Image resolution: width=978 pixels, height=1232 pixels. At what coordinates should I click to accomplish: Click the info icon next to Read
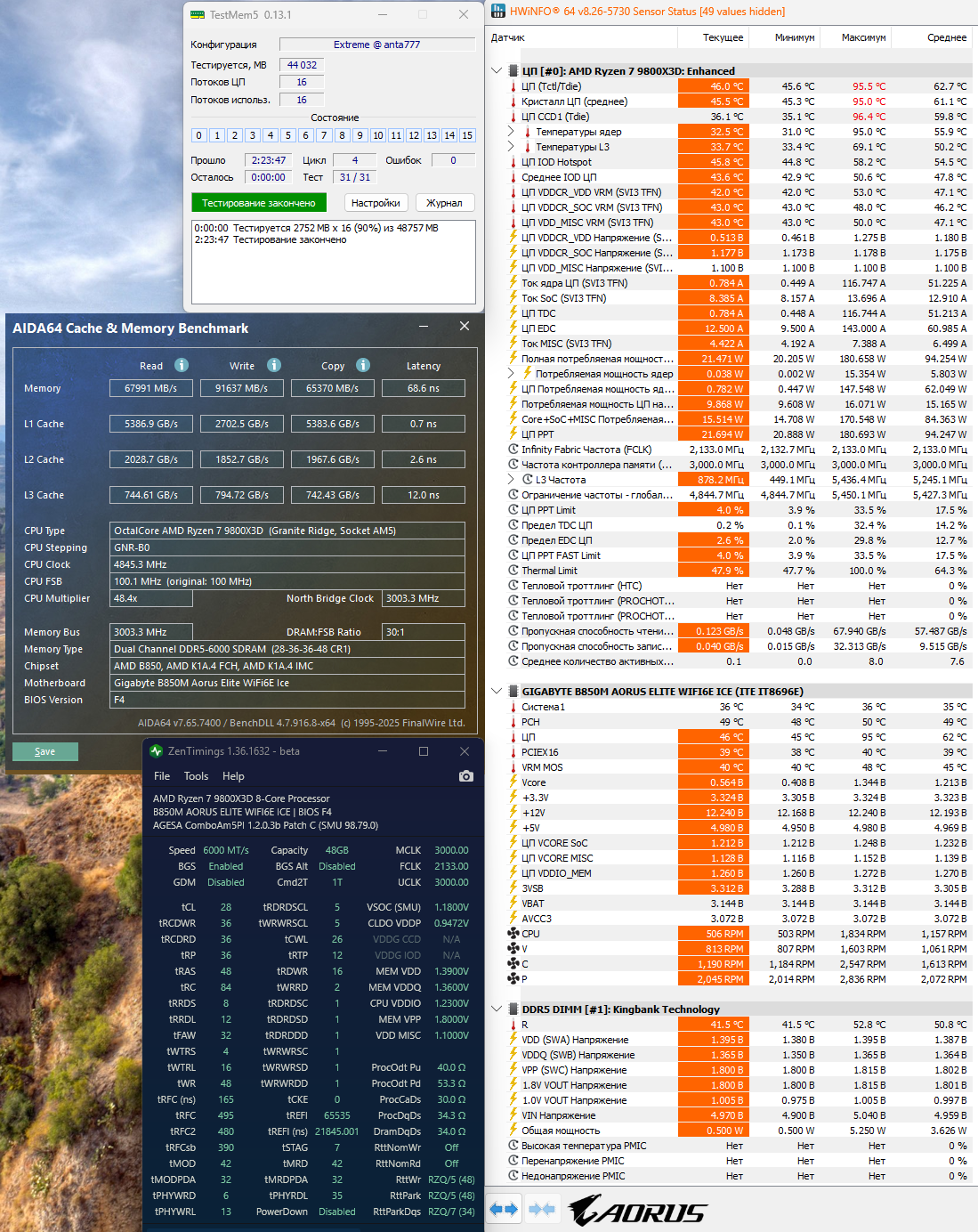coord(182,365)
